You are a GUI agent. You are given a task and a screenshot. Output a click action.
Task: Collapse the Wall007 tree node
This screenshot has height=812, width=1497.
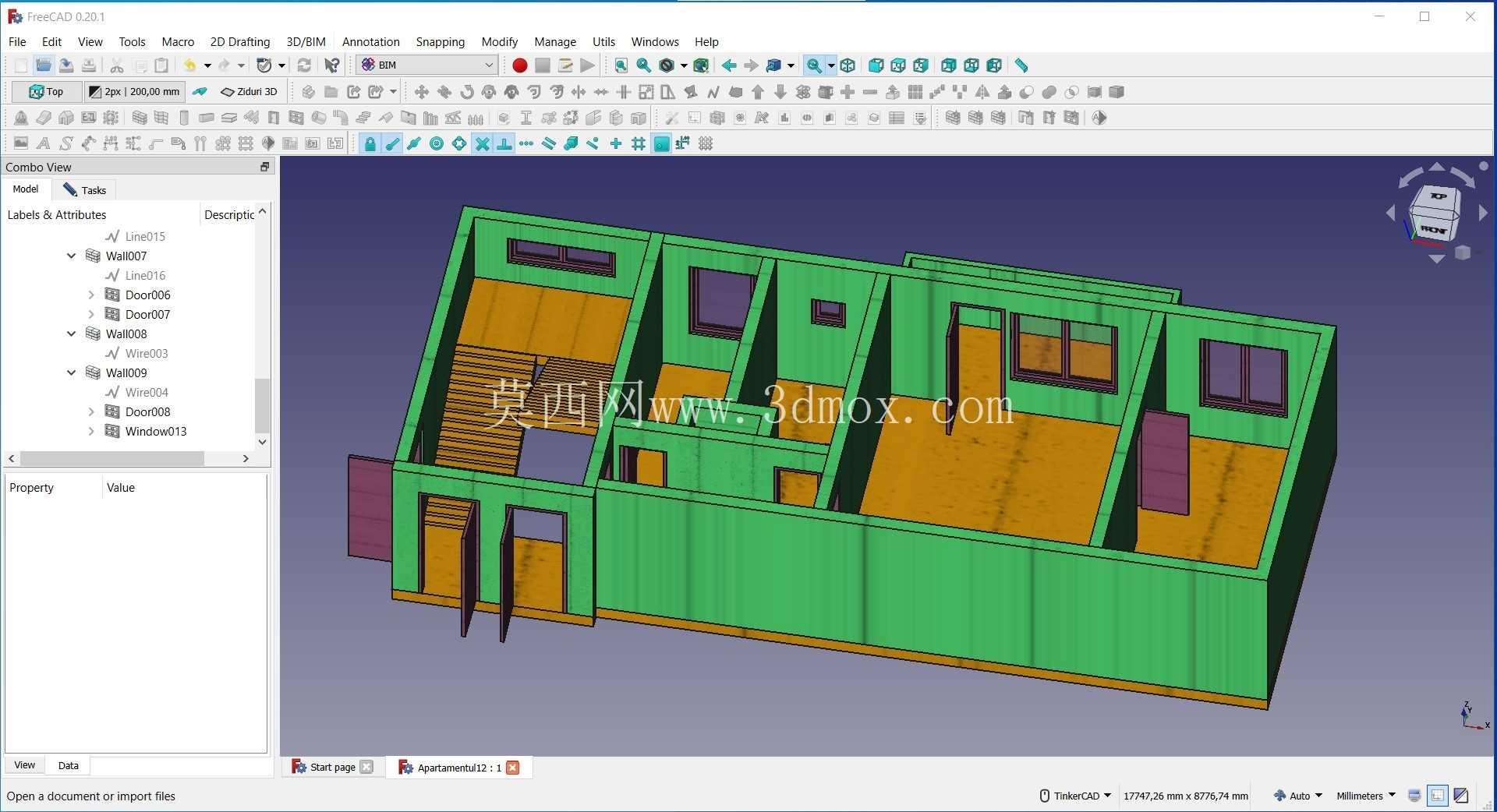point(72,256)
